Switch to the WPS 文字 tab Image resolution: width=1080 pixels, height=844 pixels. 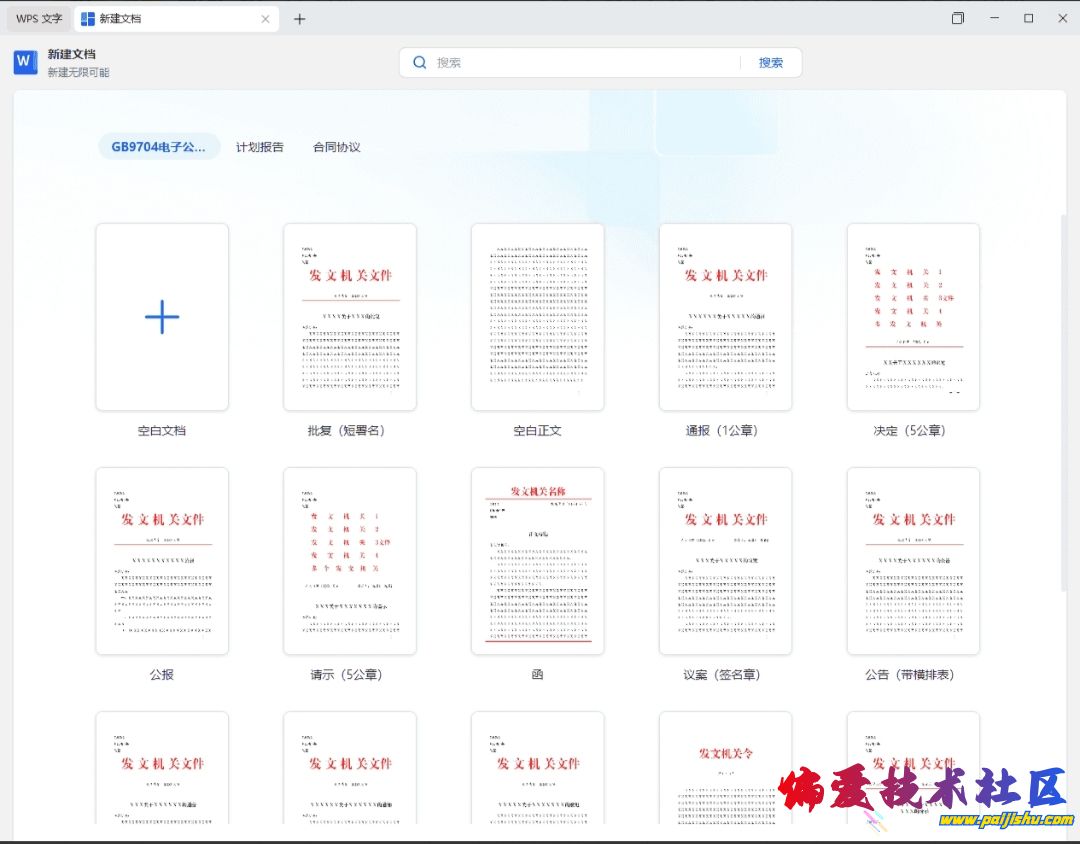click(39, 19)
